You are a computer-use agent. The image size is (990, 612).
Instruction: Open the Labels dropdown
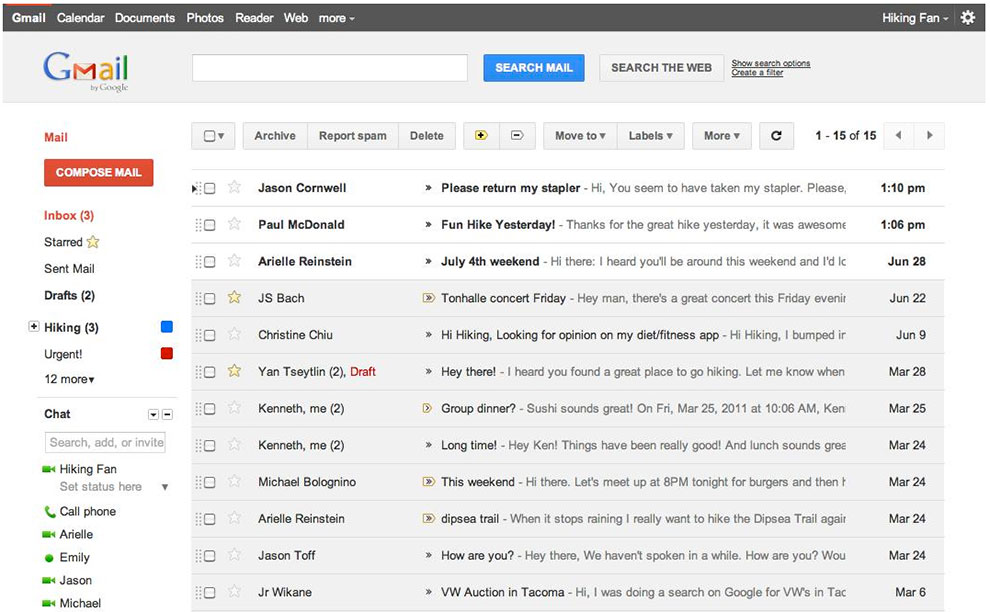(x=650, y=136)
